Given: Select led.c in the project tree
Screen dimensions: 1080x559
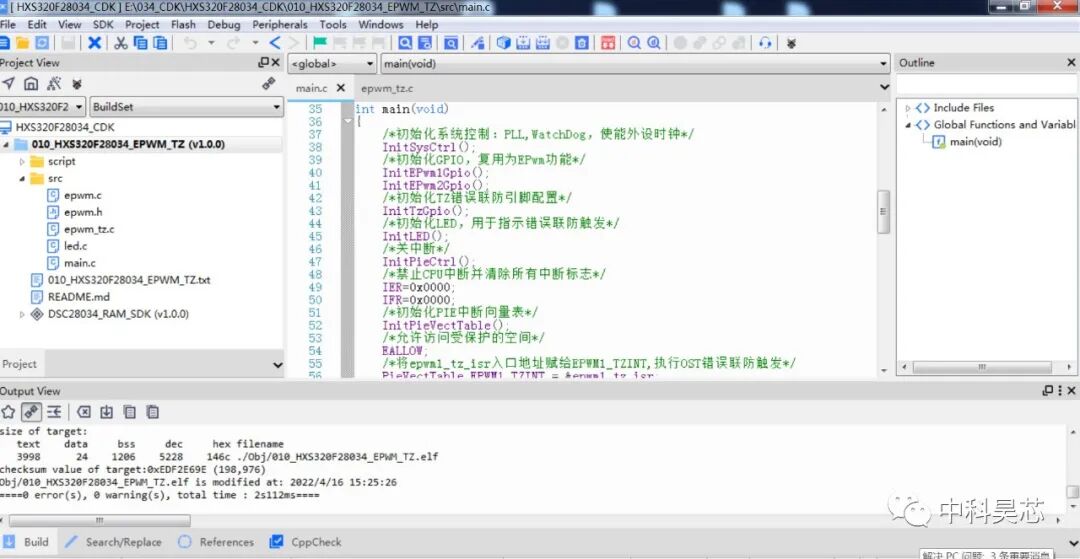Looking at the screenshot, I should click(76, 246).
